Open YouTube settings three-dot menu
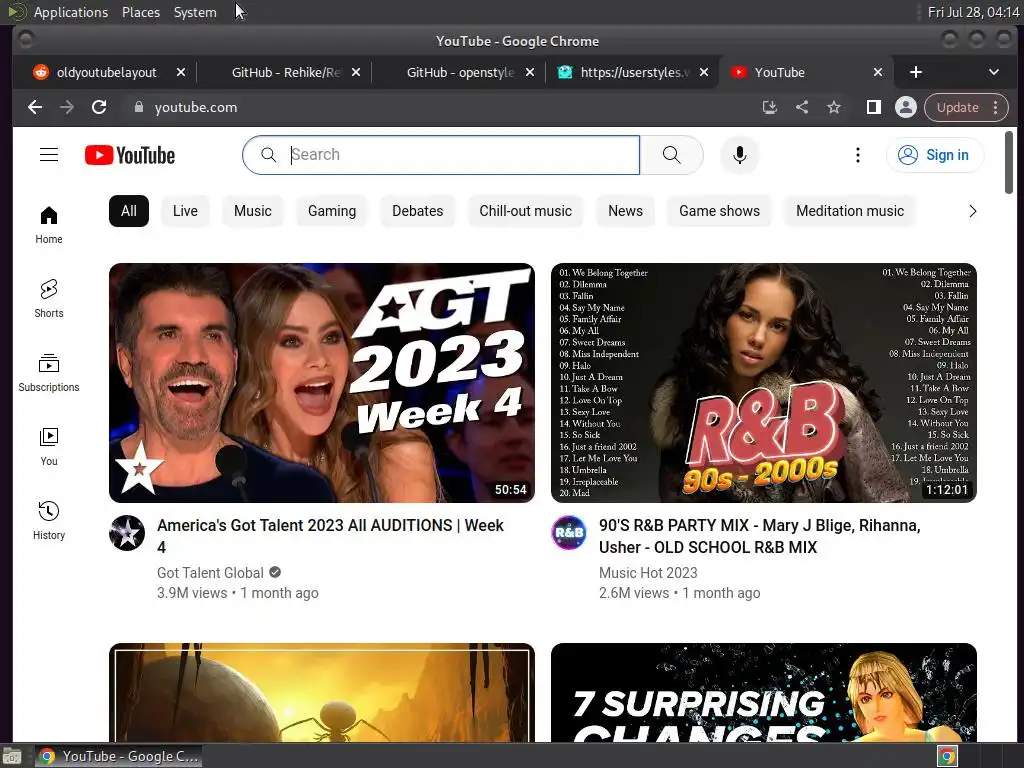1024x768 pixels. click(857, 155)
